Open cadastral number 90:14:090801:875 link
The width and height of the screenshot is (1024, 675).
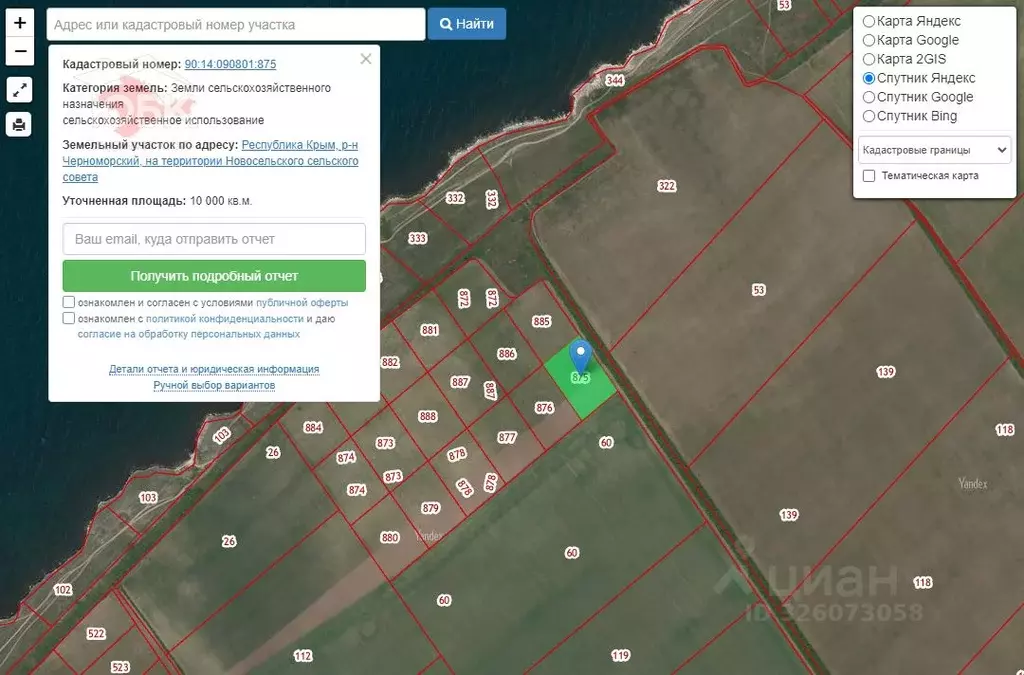click(230, 64)
